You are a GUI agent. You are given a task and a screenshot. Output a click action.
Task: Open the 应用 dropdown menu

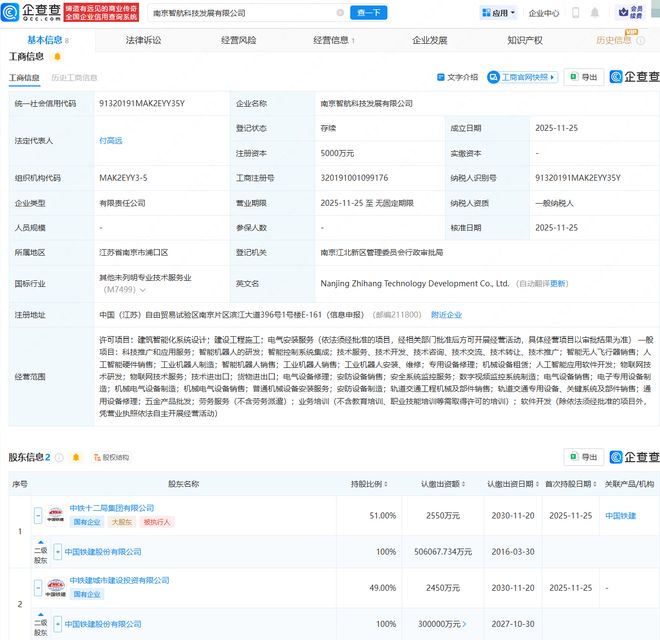tap(499, 13)
